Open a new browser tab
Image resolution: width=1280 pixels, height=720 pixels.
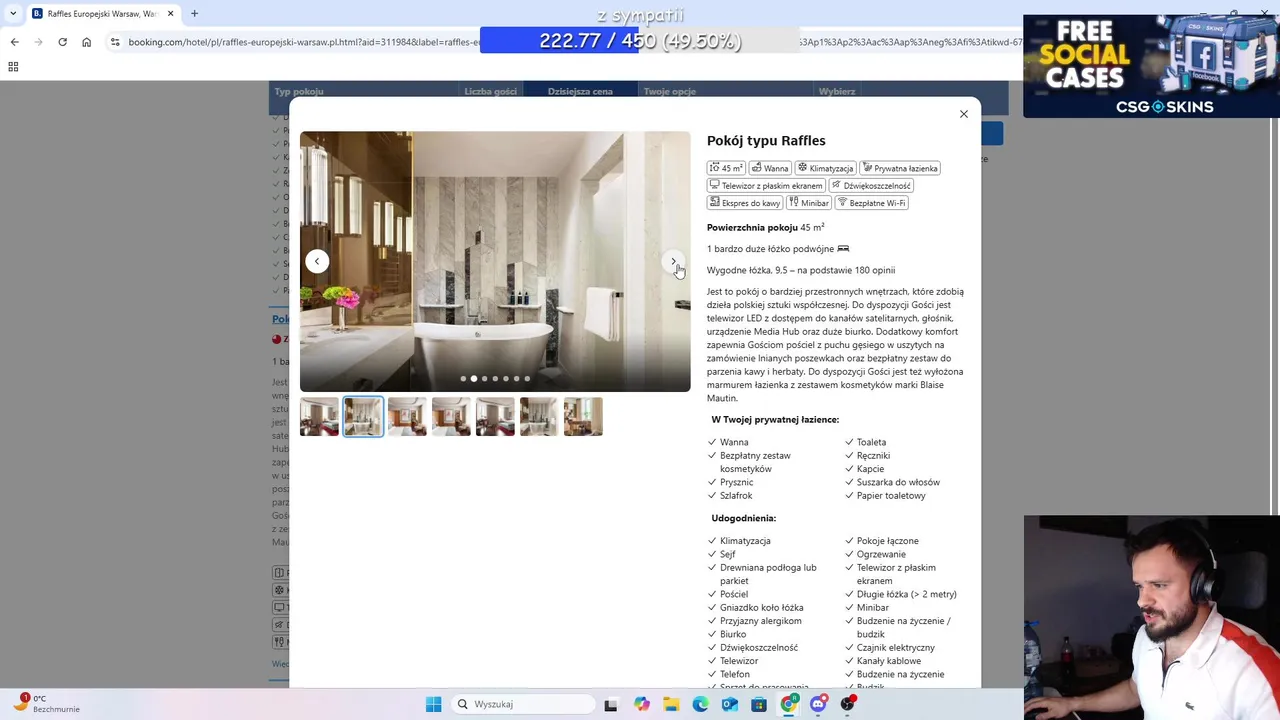(194, 14)
